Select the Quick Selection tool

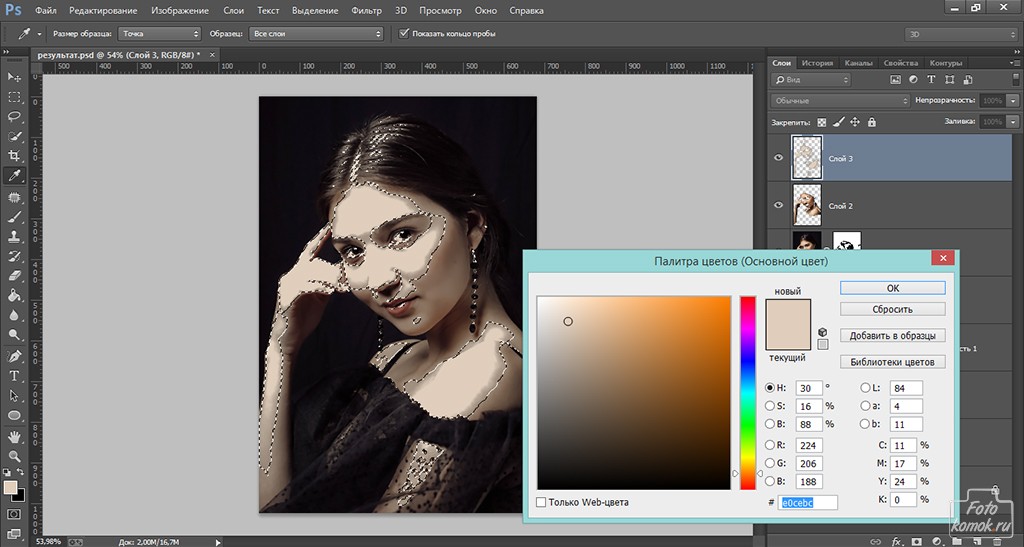14,136
